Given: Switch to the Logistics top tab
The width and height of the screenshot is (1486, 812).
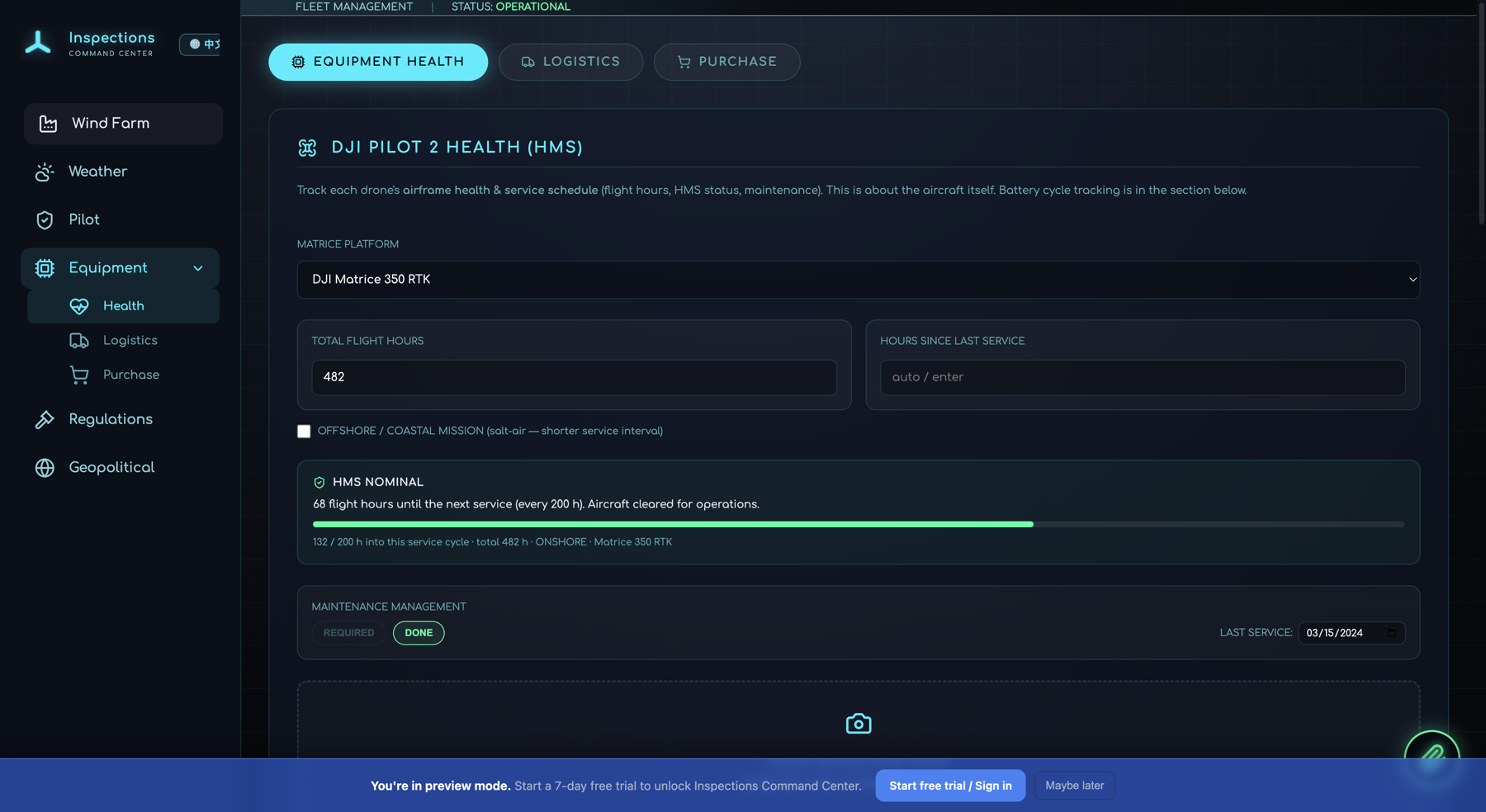Looking at the screenshot, I should pyautogui.click(x=570, y=62).
